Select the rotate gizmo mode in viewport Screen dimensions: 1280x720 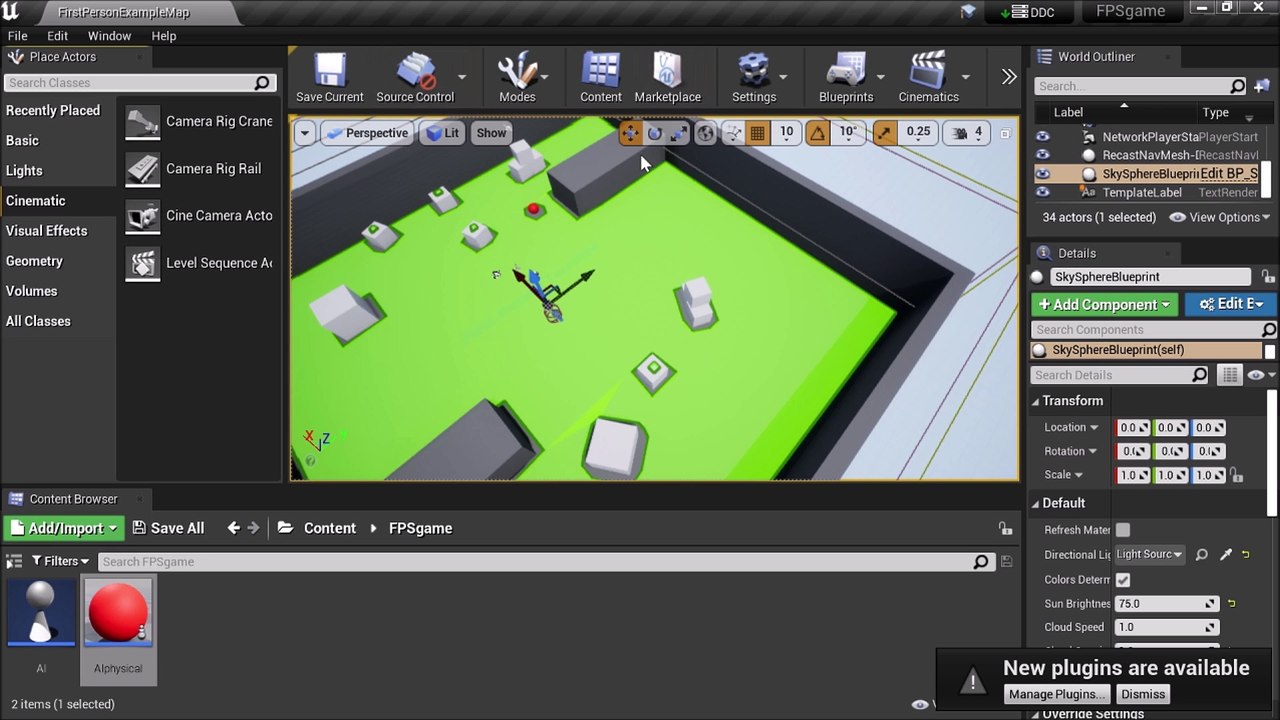[655, 133]
